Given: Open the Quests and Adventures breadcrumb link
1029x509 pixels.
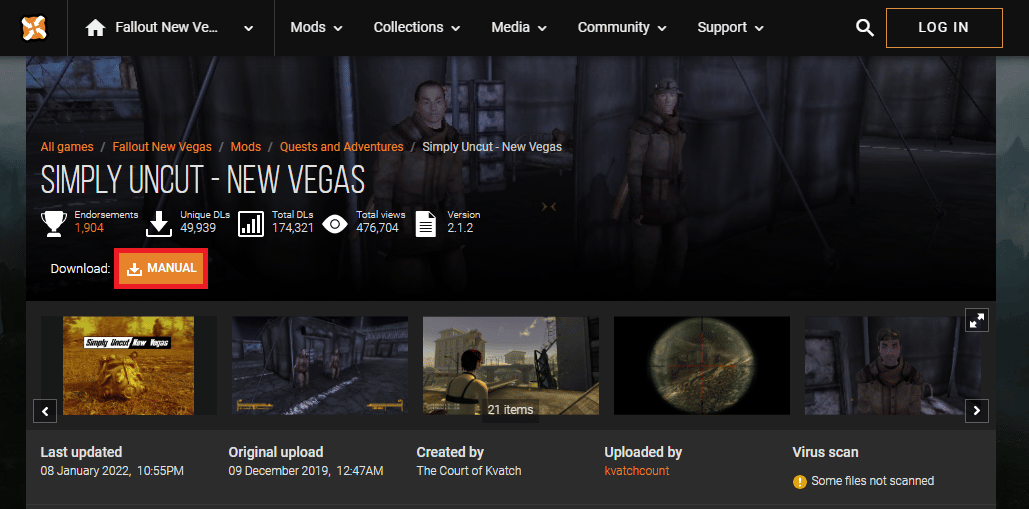Looking at the screenshot, I should [x=342, y=147].
